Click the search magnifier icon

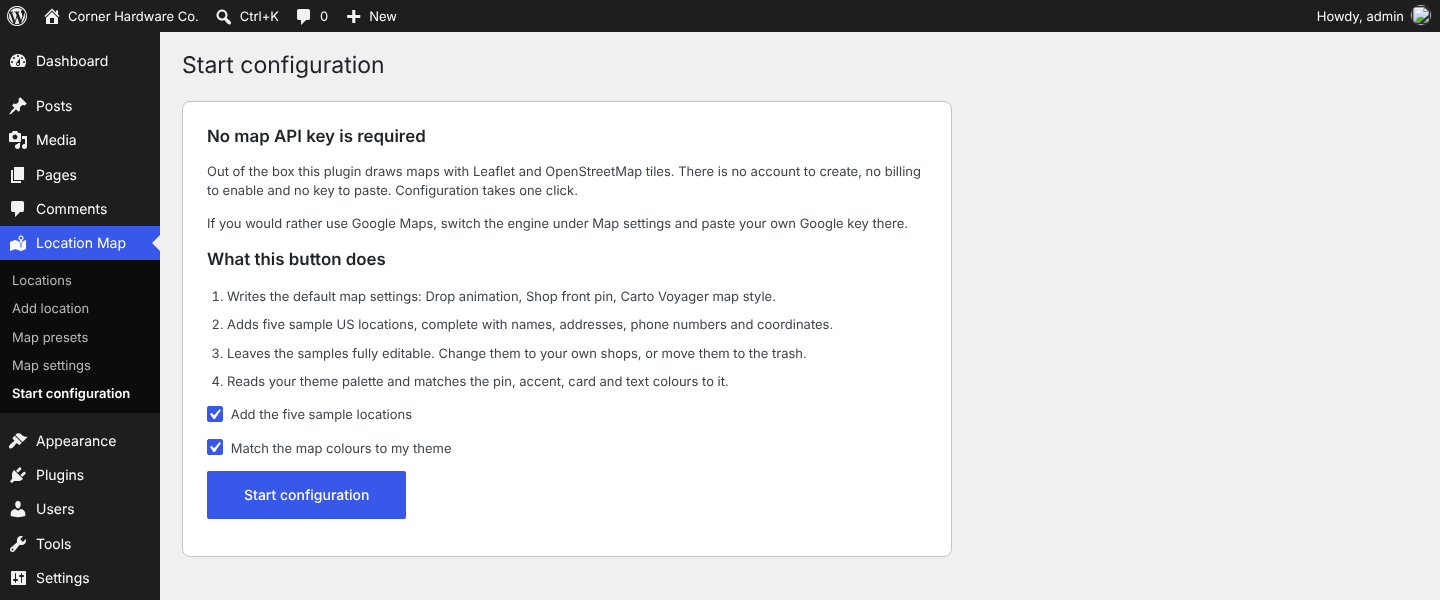(x=223, y=16)
